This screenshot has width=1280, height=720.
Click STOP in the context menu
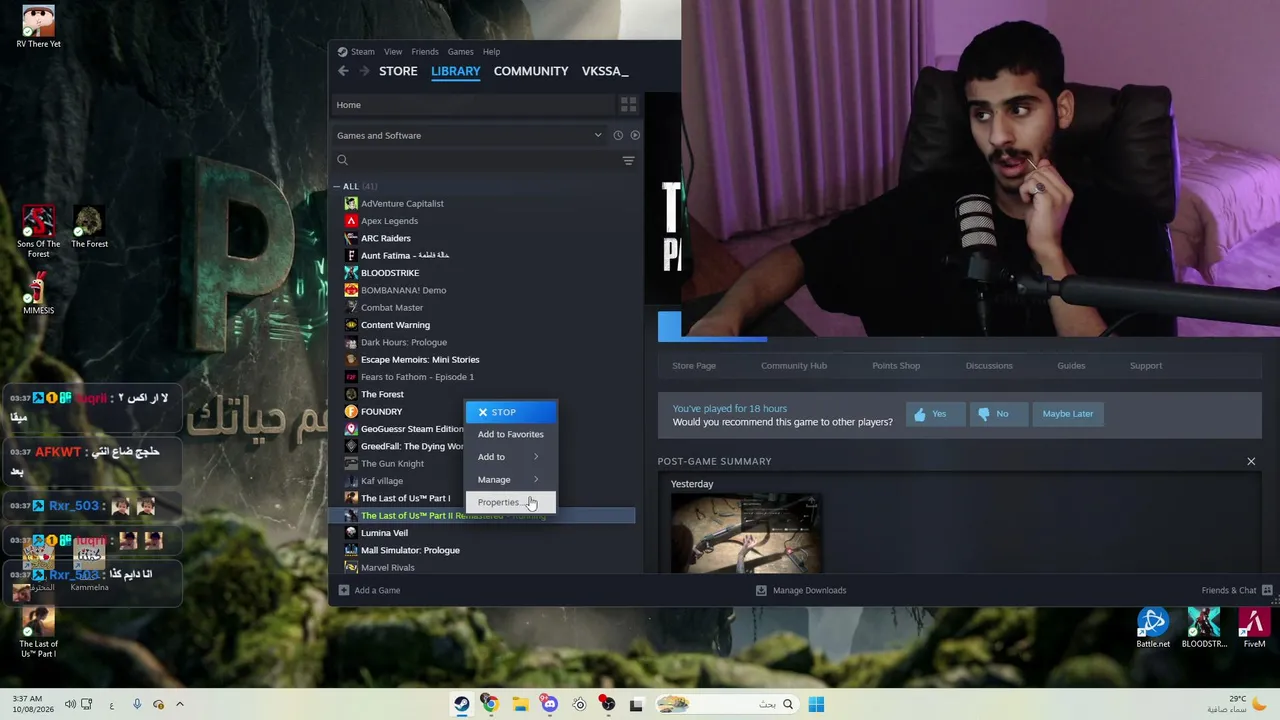(x=510, y=412)
